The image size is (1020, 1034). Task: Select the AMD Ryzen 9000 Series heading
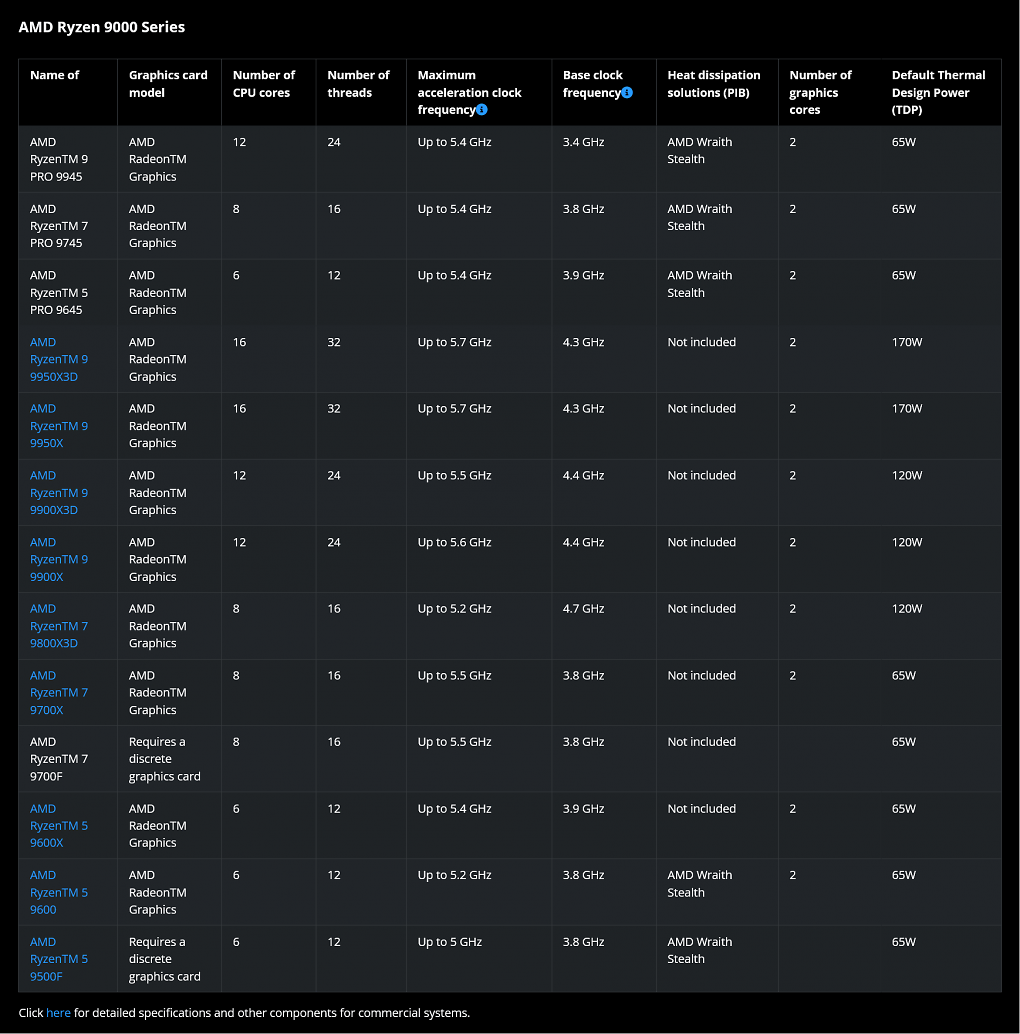[102, 27]
